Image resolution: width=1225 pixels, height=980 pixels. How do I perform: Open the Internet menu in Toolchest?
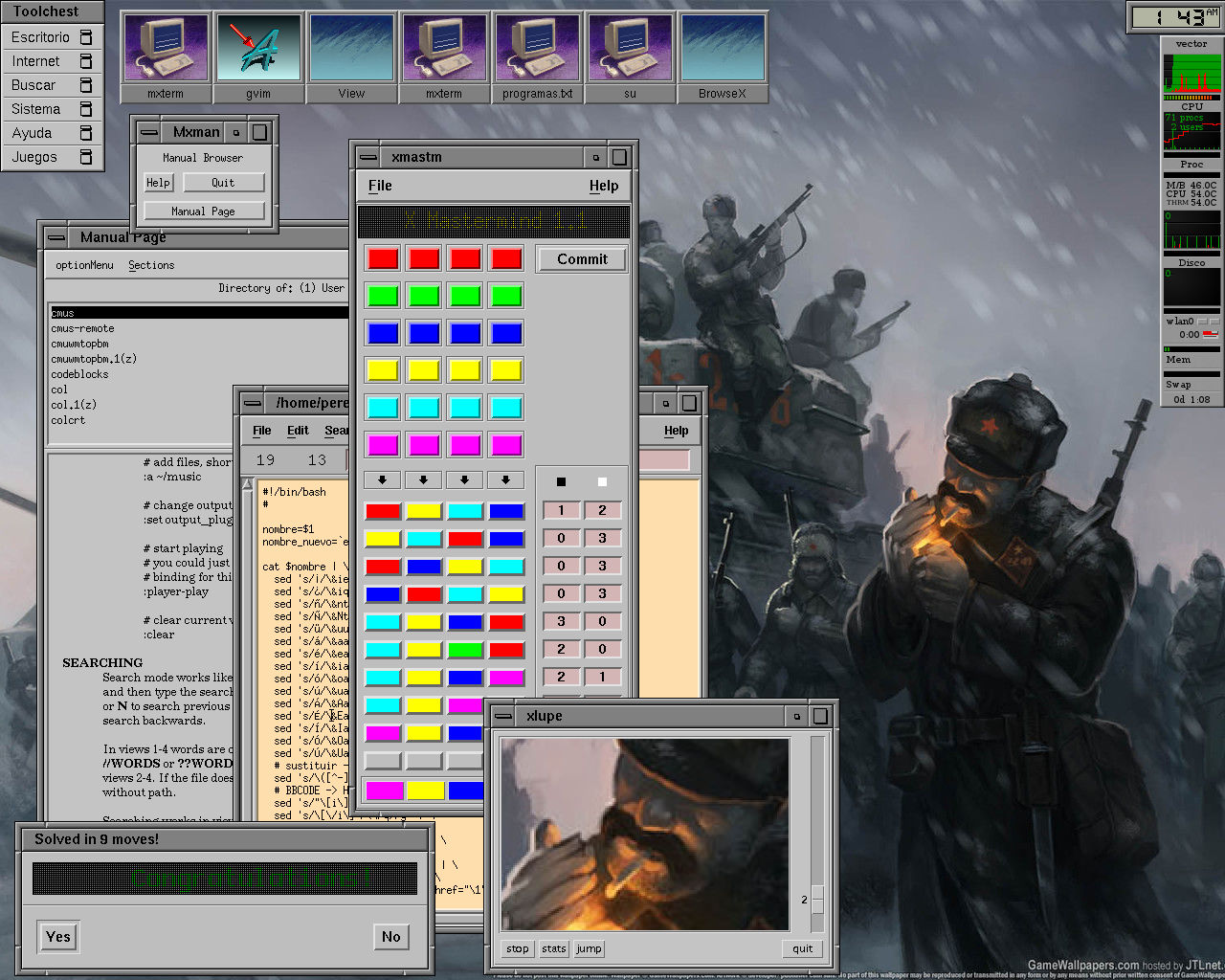[x=53, y=61]
